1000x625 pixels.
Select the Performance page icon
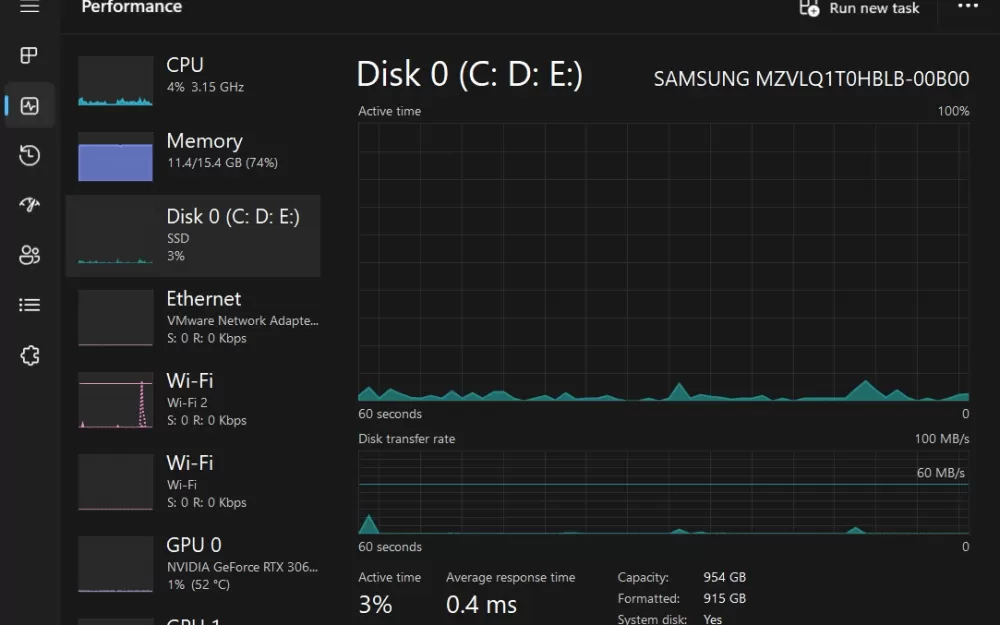(29, 105)
